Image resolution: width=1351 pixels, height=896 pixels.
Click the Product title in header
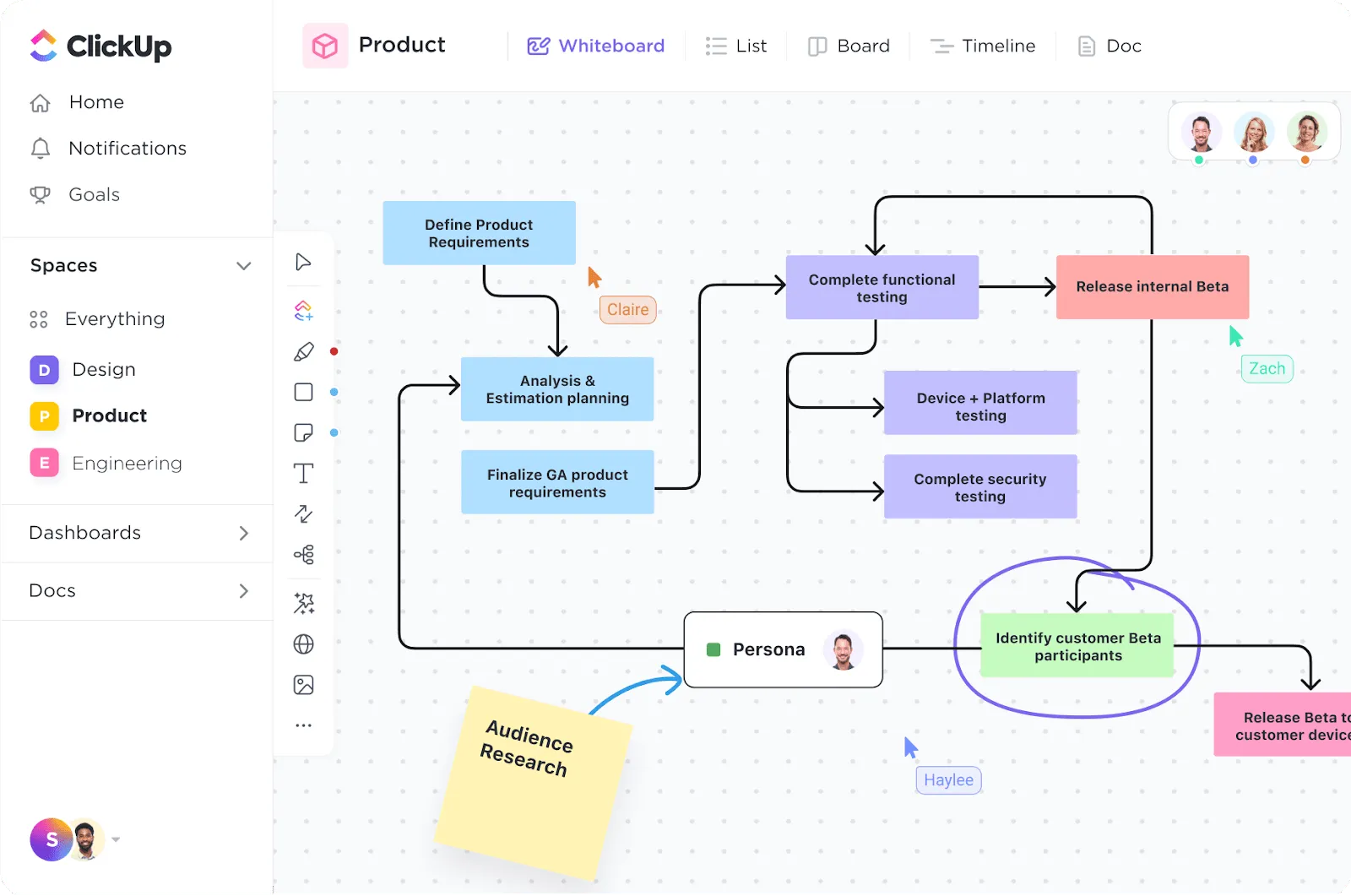(x=402, y=45)
